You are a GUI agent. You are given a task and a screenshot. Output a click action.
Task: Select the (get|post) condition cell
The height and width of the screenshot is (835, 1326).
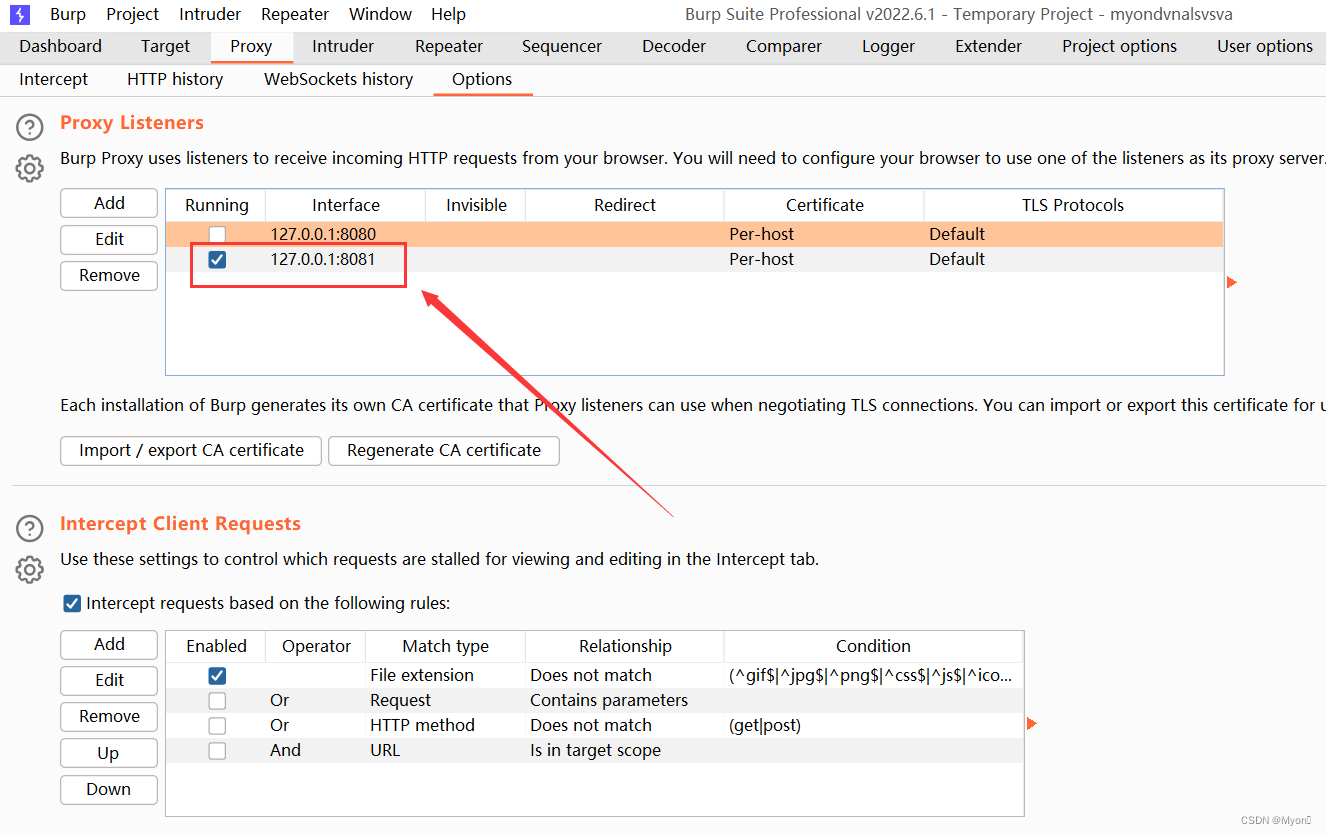(x=873, y=725)
